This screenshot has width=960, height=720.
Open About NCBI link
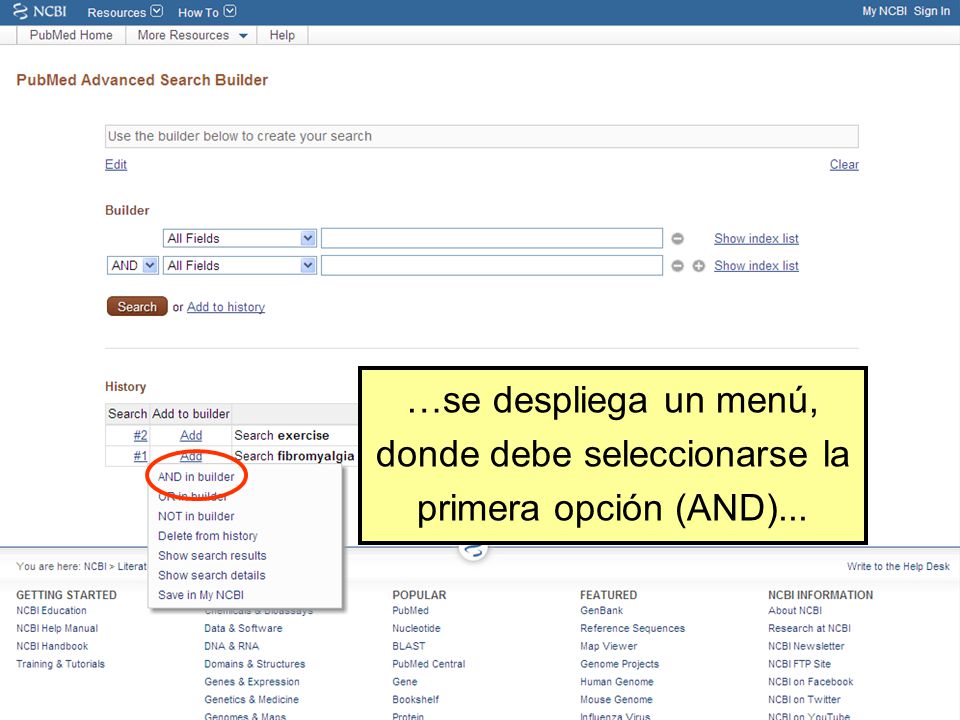795,610
